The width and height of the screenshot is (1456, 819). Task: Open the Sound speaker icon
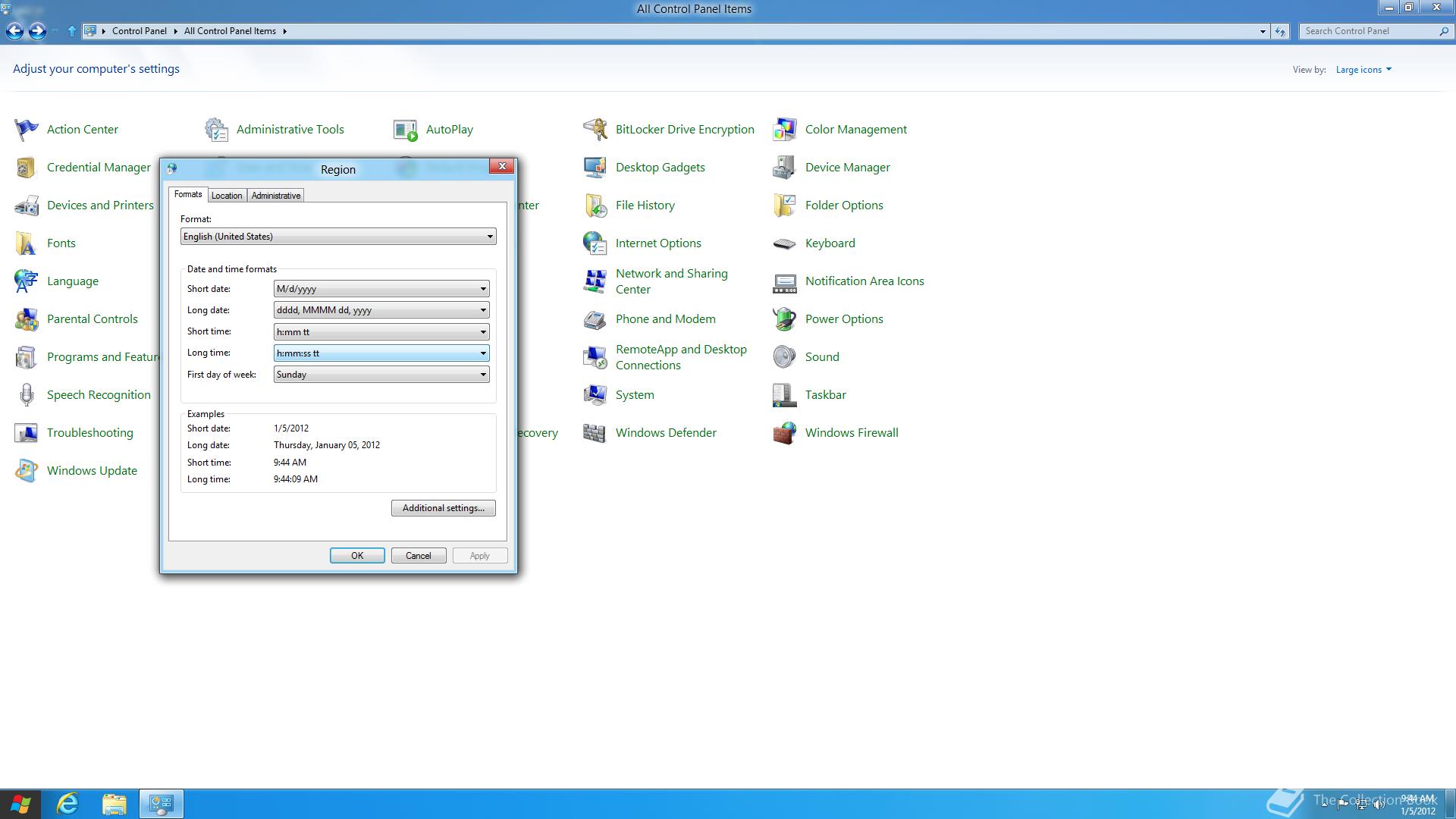pos(785,357)
